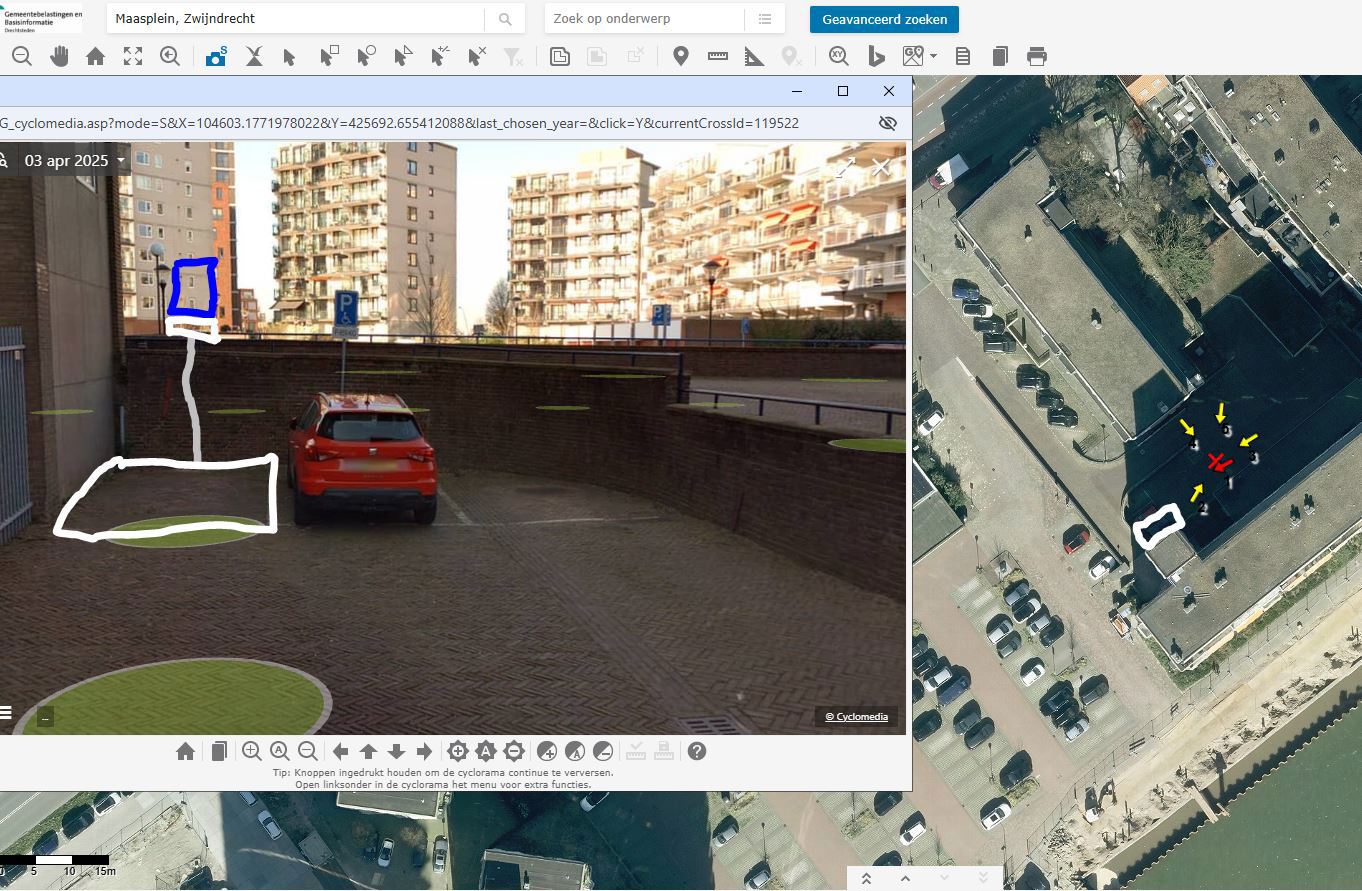1362x891 pixels.
Task: Open the print map tool
Action: pyautogui.click(x=1037, y=57)
